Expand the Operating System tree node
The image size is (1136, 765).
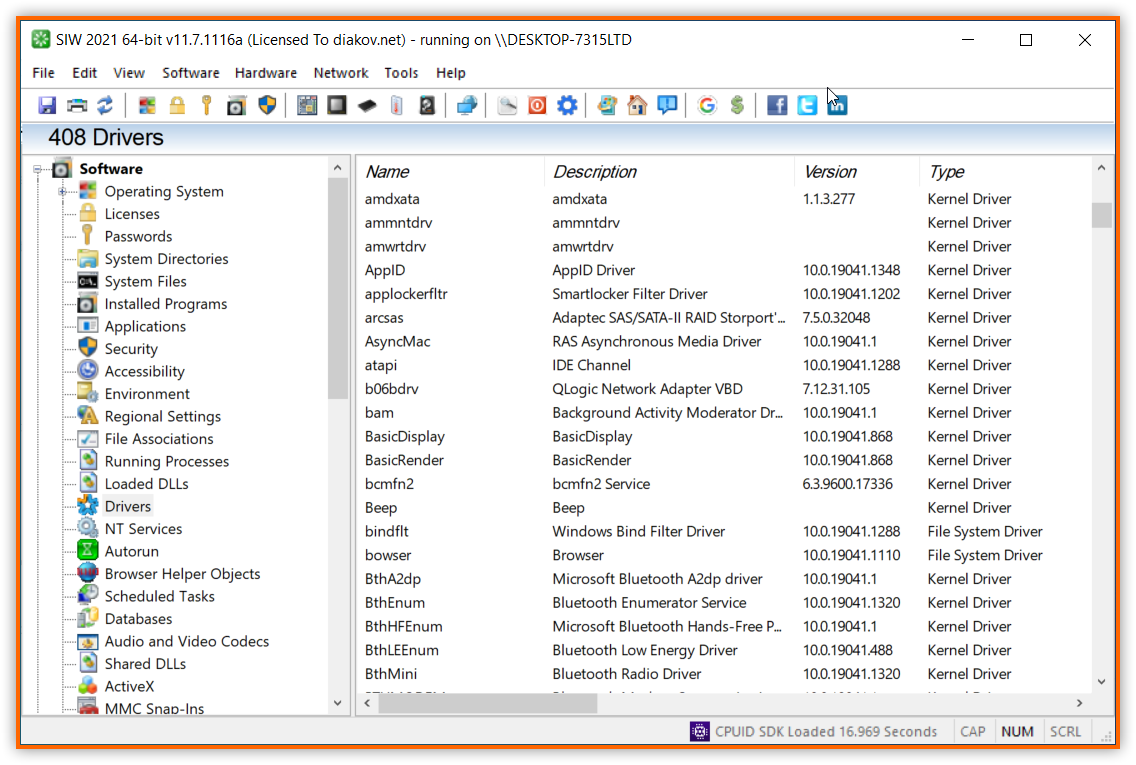(x=63, y=192)
